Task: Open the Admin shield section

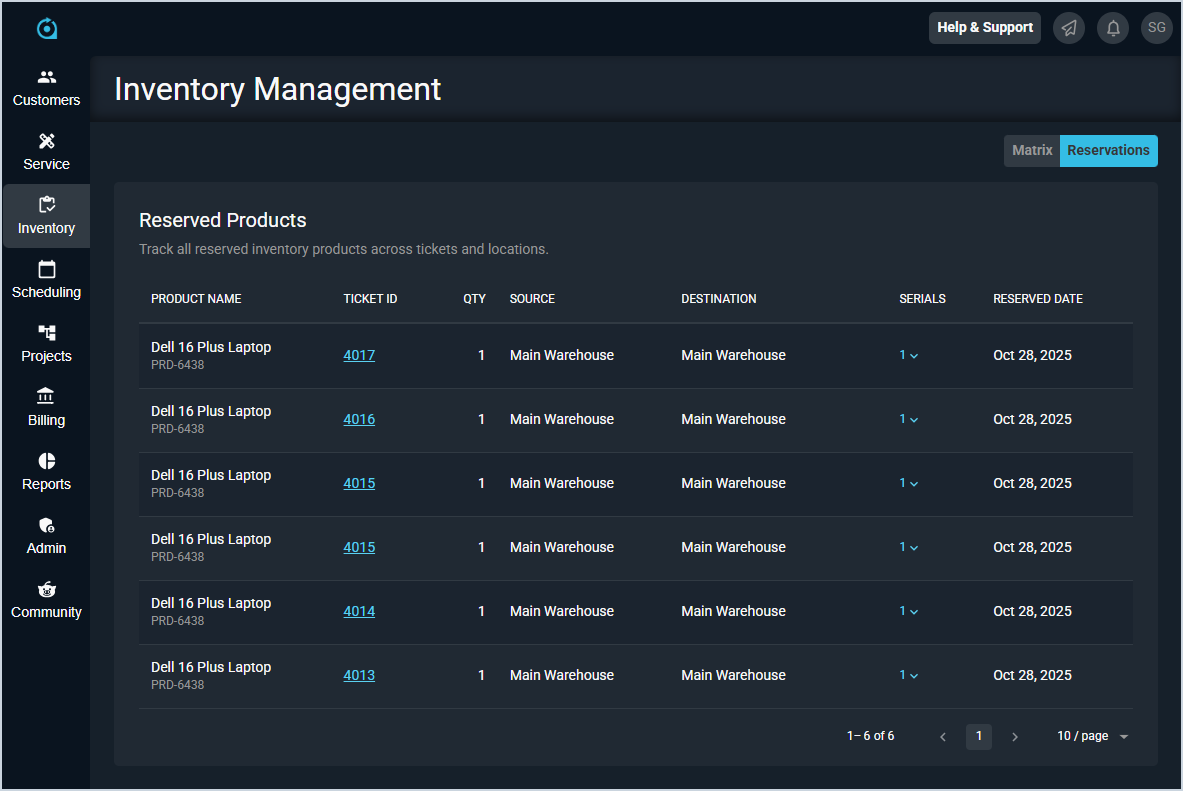Action: pos(46,536)
